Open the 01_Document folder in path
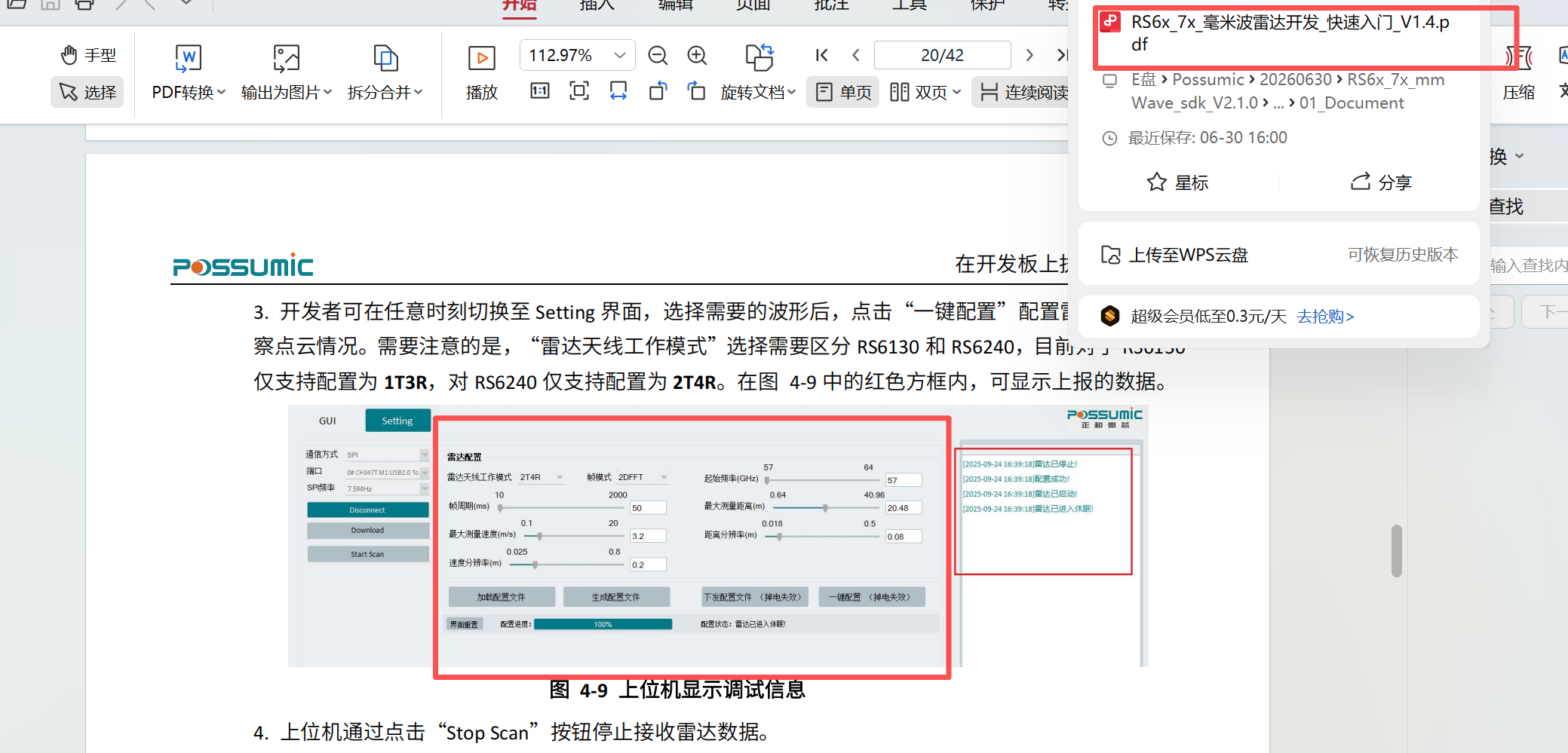The image size is (1568, 753). 1352,103
